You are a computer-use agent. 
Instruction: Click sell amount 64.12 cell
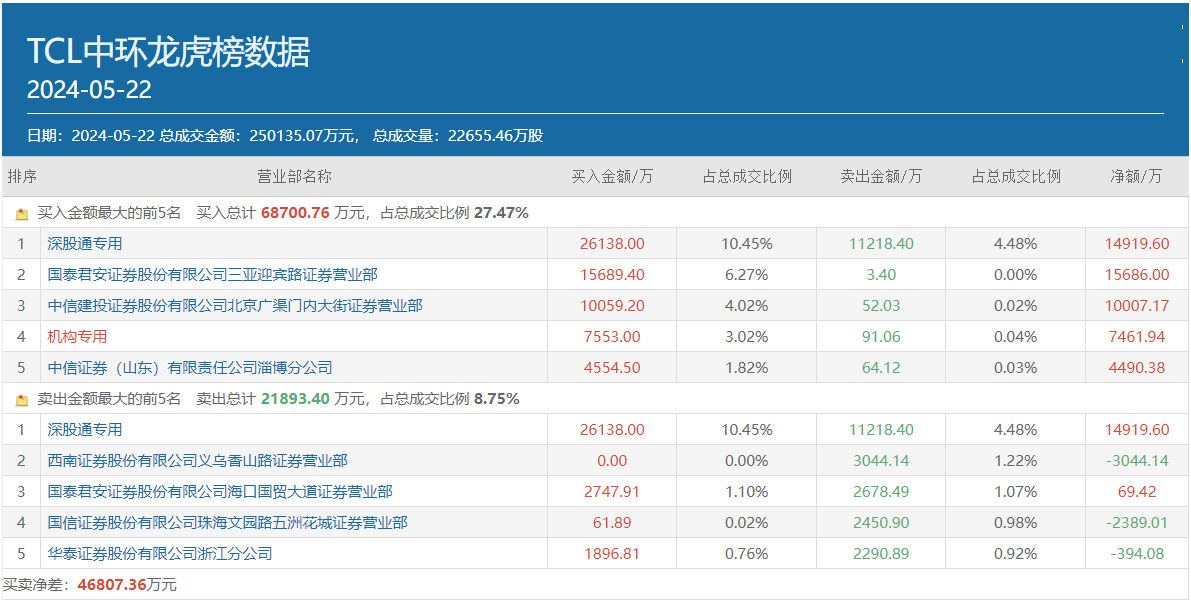[x=881, y=368]
